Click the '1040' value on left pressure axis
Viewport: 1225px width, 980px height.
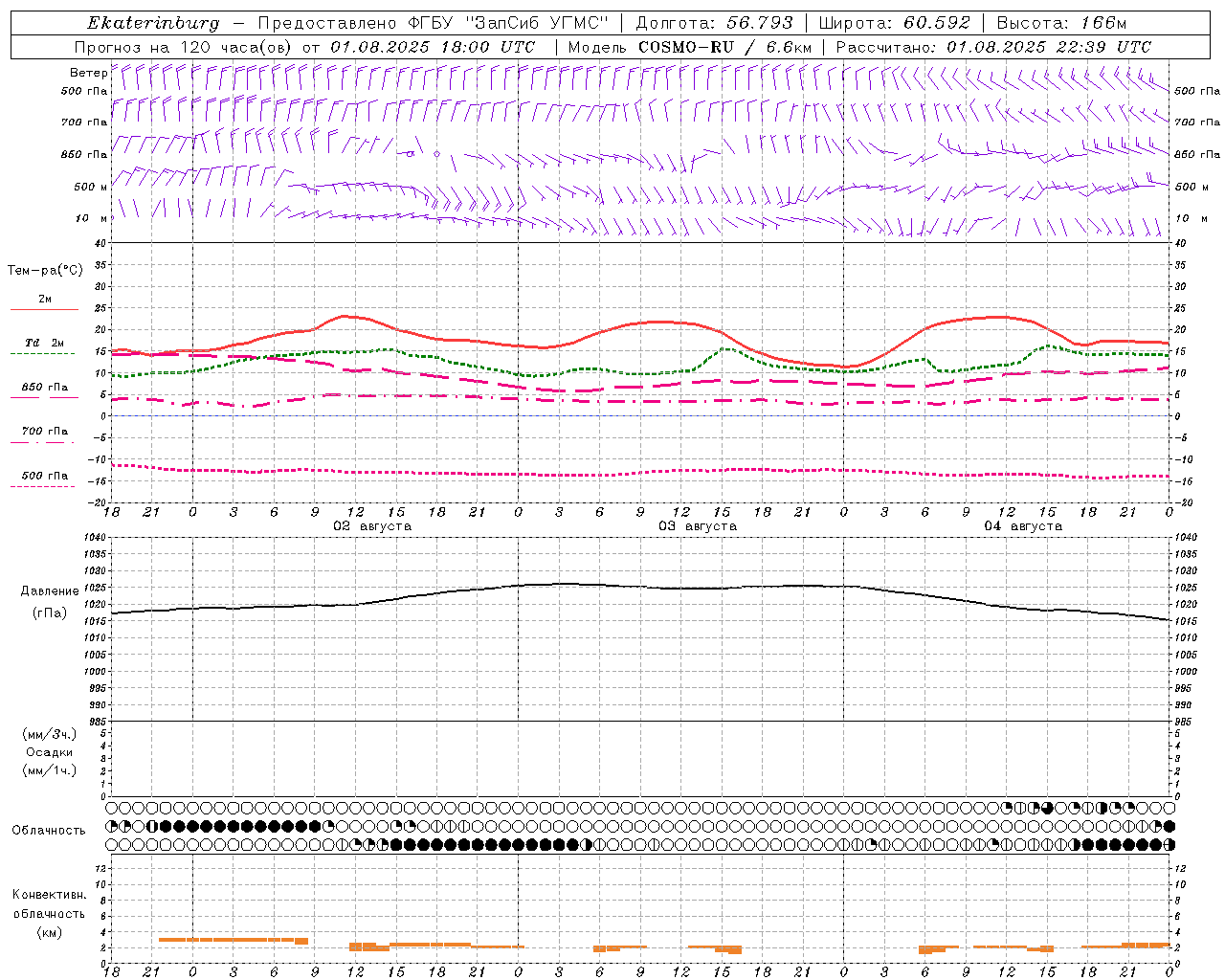tap(96, 538)
